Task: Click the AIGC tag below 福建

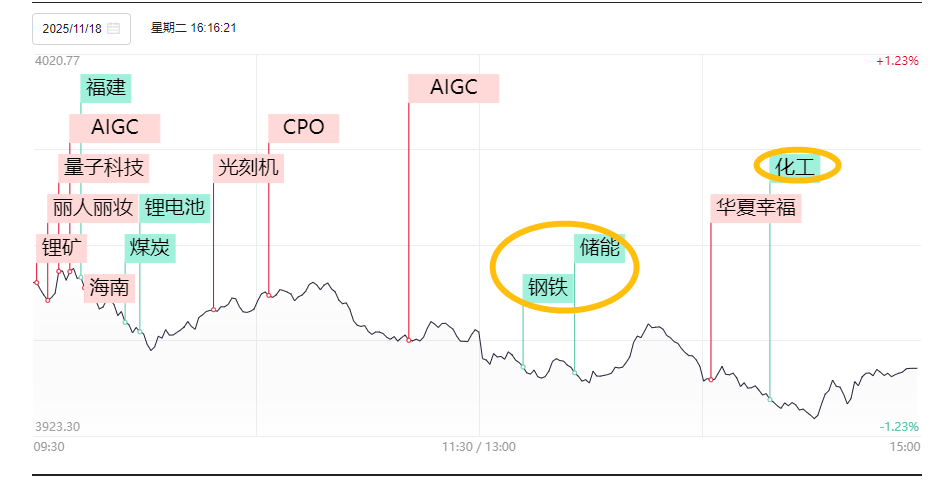Action: 114,128
